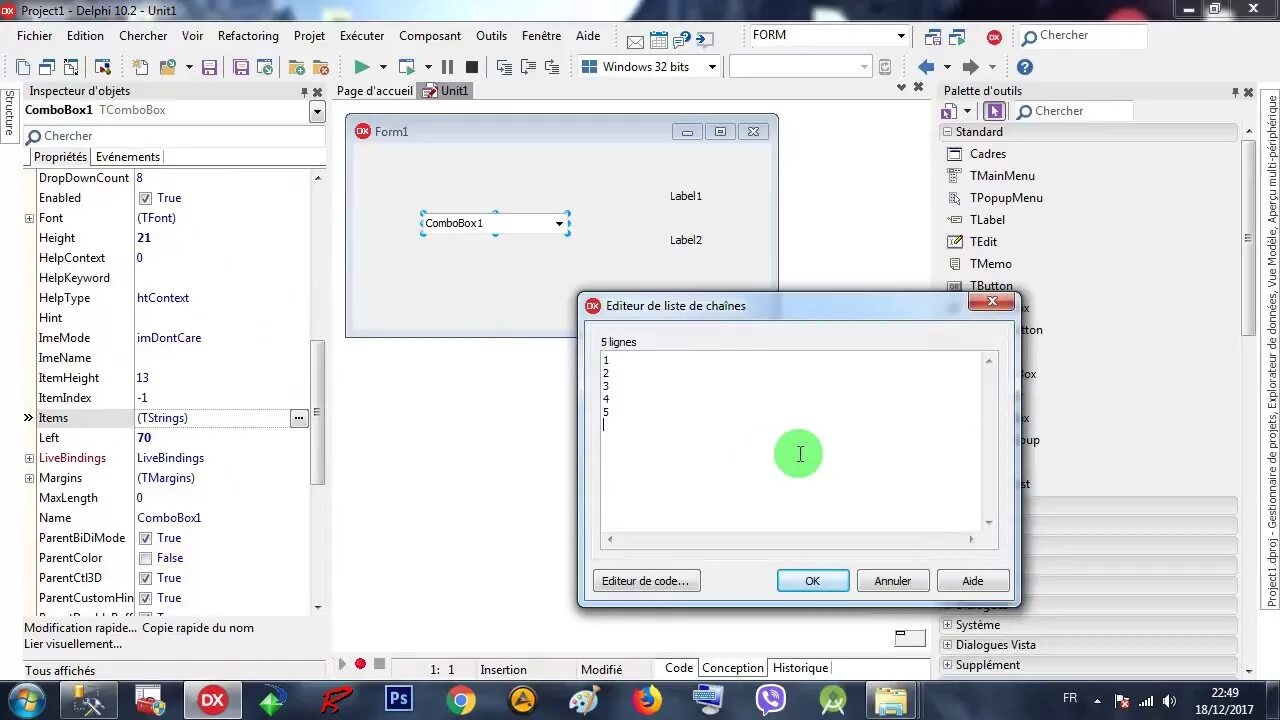Expand the Supplément palette category
The width and height of the screenshot is (1280, 720).
click(x=948, y=665)
